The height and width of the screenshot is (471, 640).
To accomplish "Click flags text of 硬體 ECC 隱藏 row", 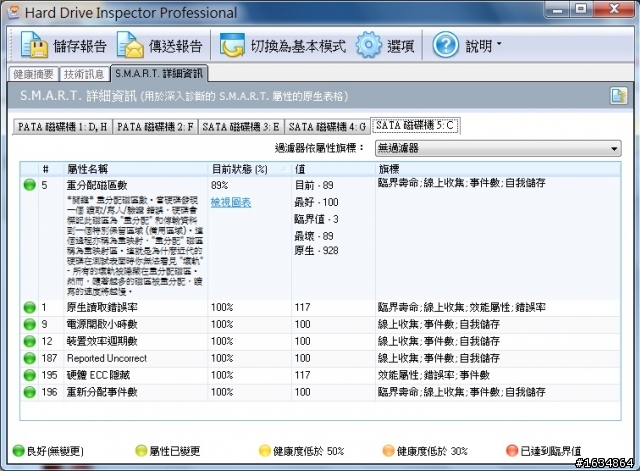I will pyautogui.click(x=433, y=375).
